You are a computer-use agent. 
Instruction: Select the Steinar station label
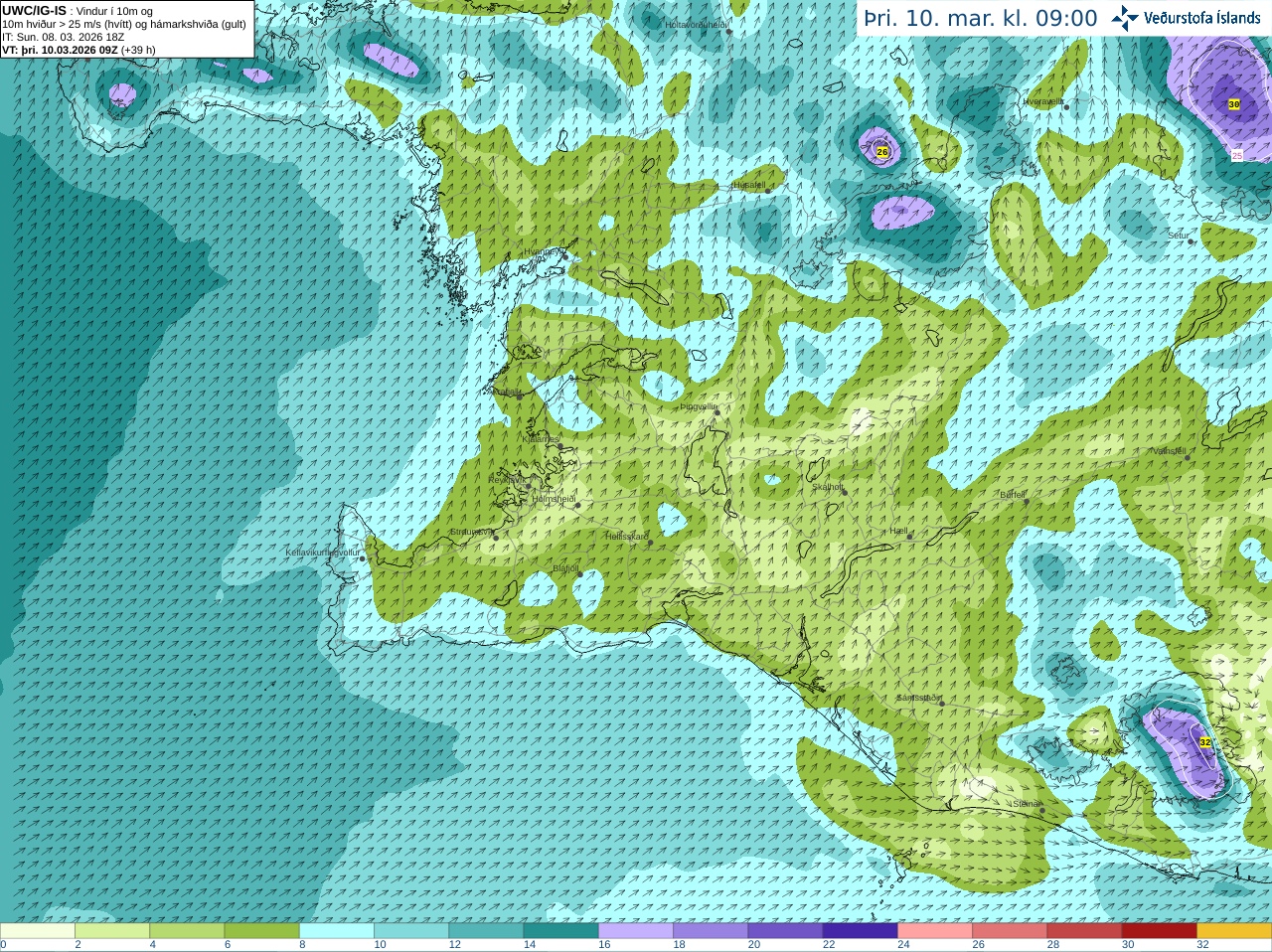pyautogui.click(x=1027, y=804)
